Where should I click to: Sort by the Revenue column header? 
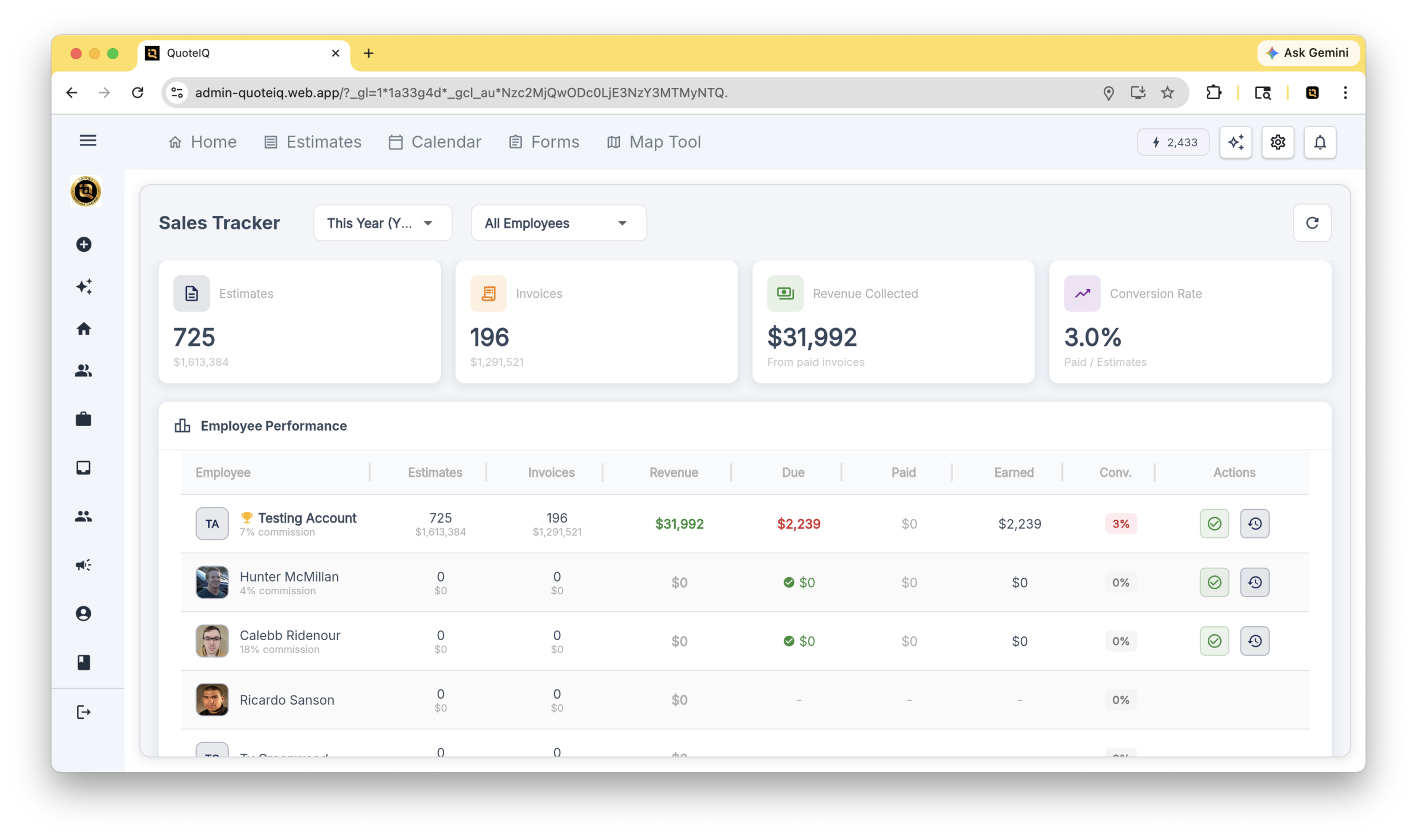(x=674, y=472)
